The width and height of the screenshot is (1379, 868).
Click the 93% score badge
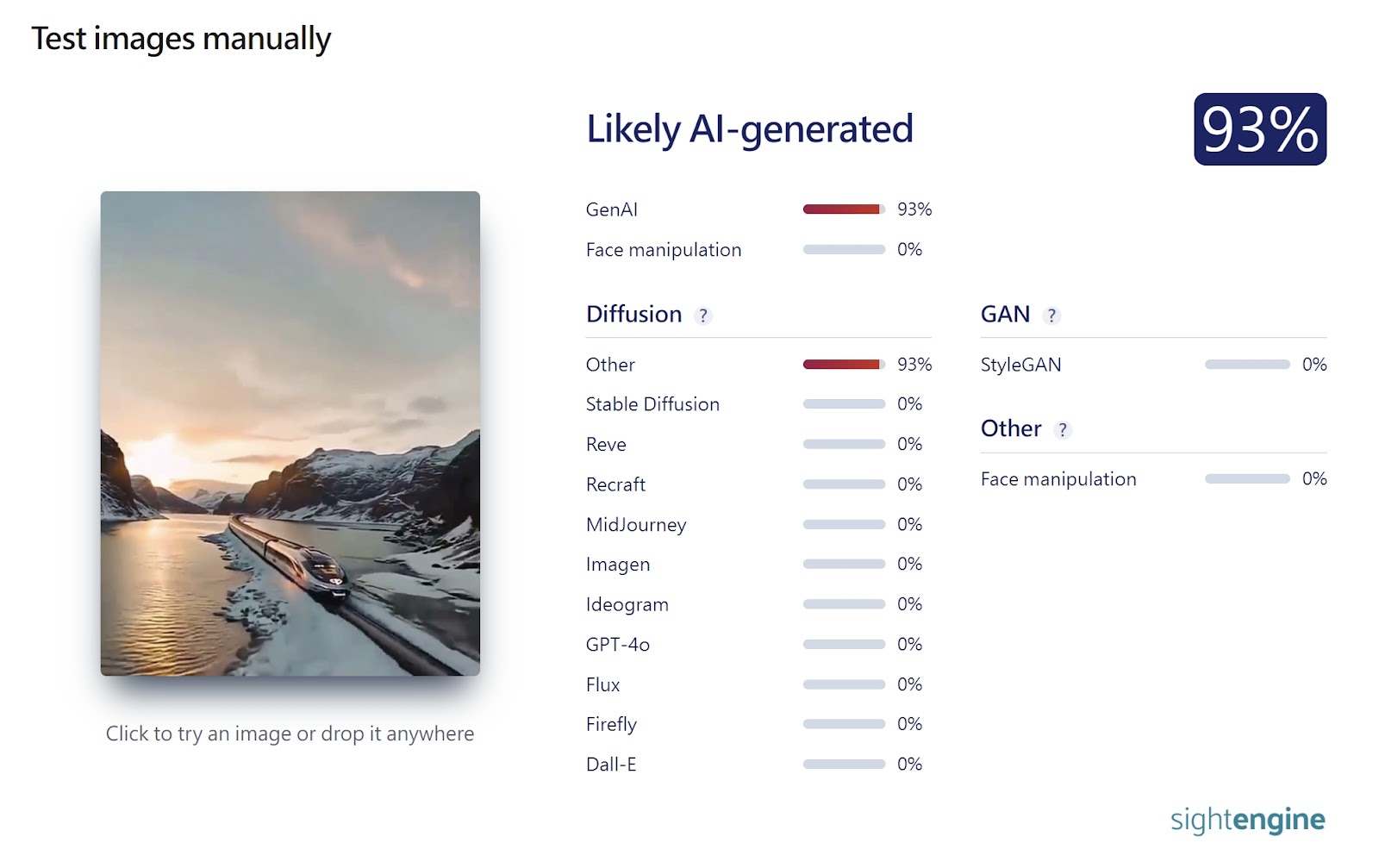coord(1259,129)
